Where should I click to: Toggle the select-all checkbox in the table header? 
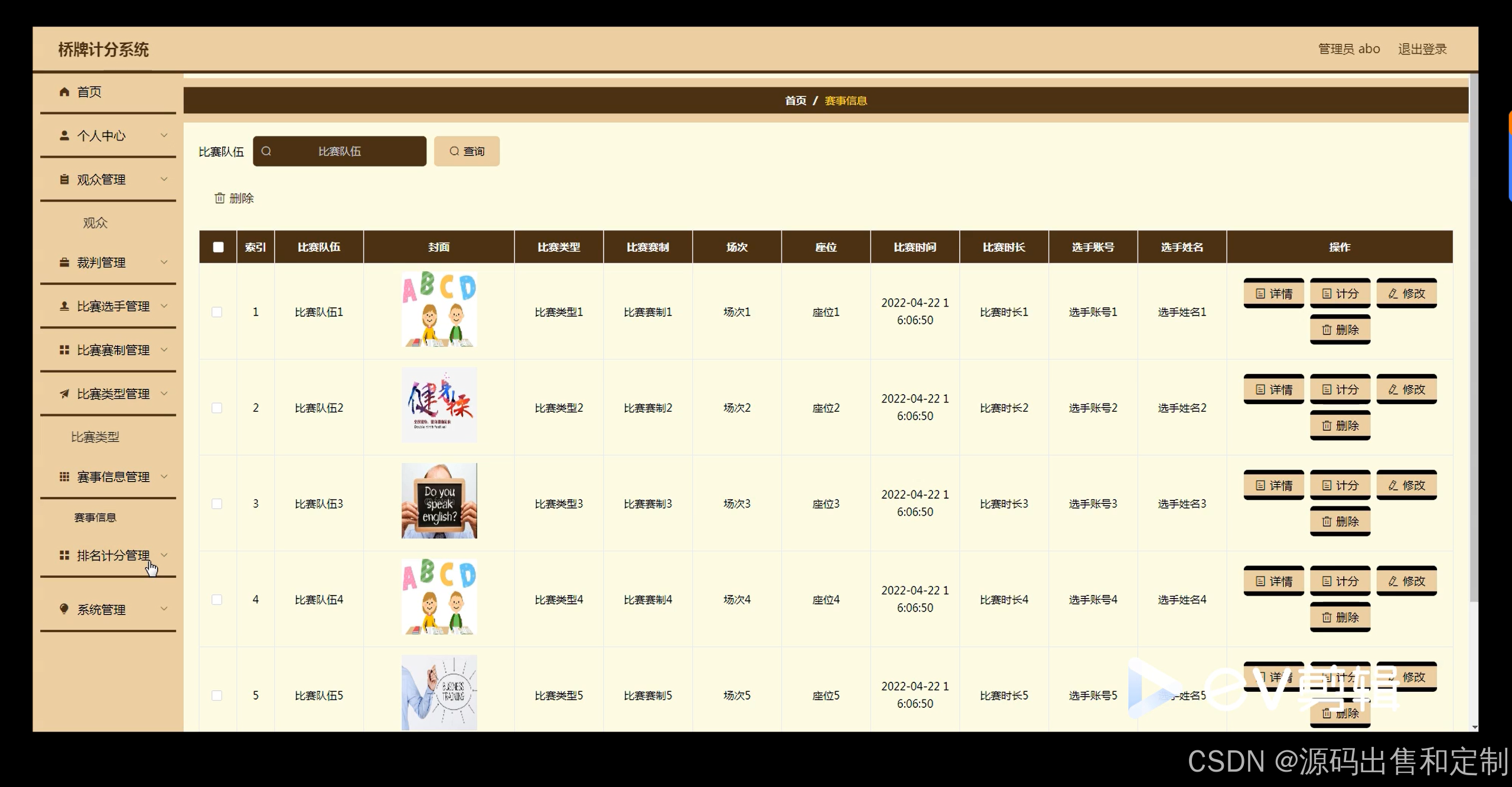[218, 247]
